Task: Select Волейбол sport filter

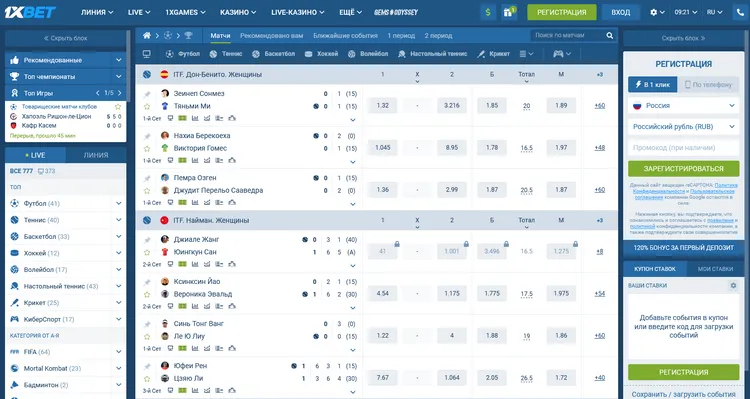Action: tap(367, 54)
